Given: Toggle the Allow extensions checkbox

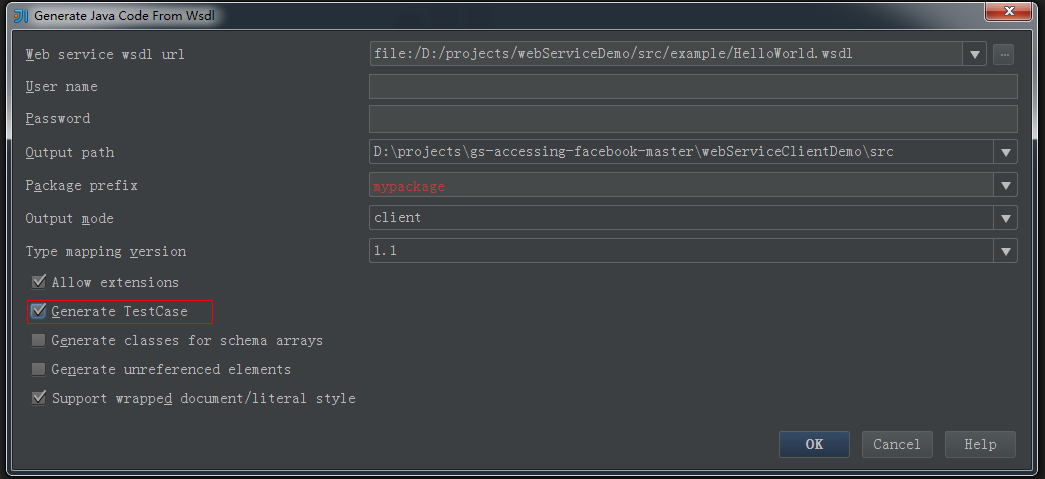Looking at the screenshot, I should pyautogui.click(x=39, y=282).
